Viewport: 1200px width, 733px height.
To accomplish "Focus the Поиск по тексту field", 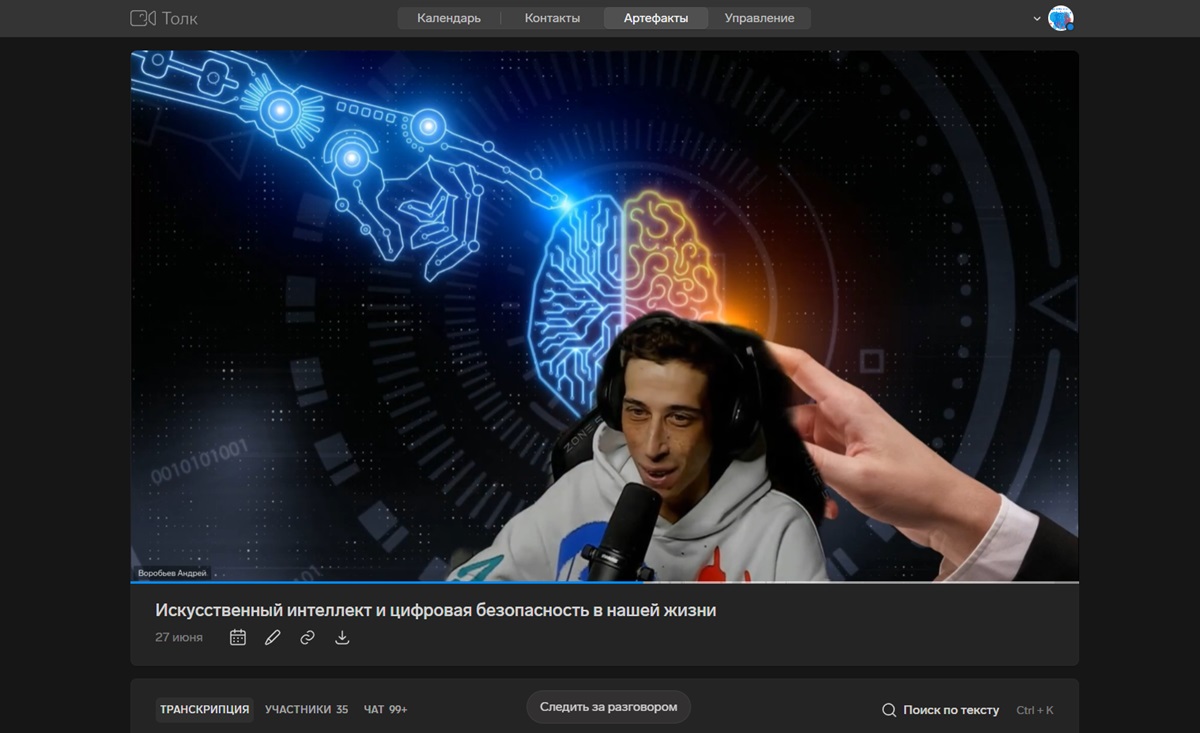I will tap(950, 710).
